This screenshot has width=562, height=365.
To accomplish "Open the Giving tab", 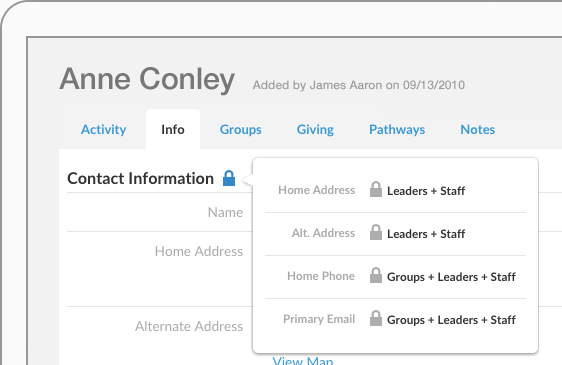I will [315, 129].
